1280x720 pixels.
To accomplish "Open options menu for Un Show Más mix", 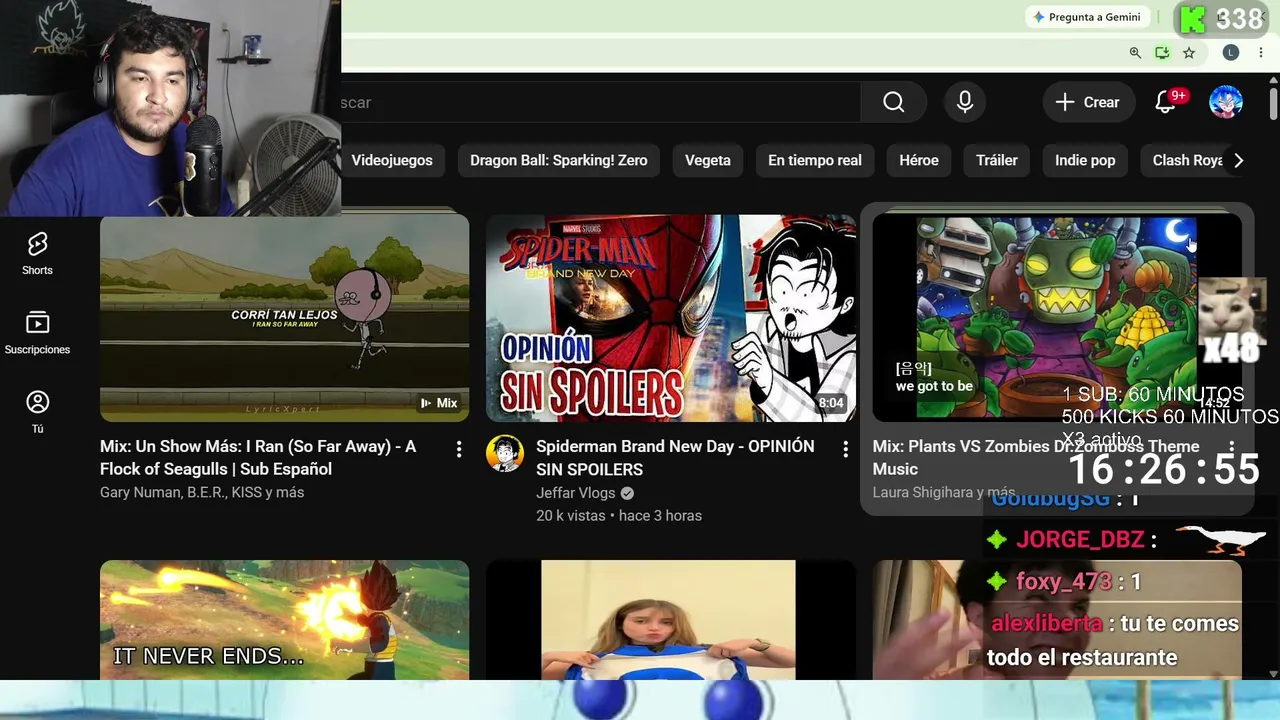I will (x=459, y=450).
